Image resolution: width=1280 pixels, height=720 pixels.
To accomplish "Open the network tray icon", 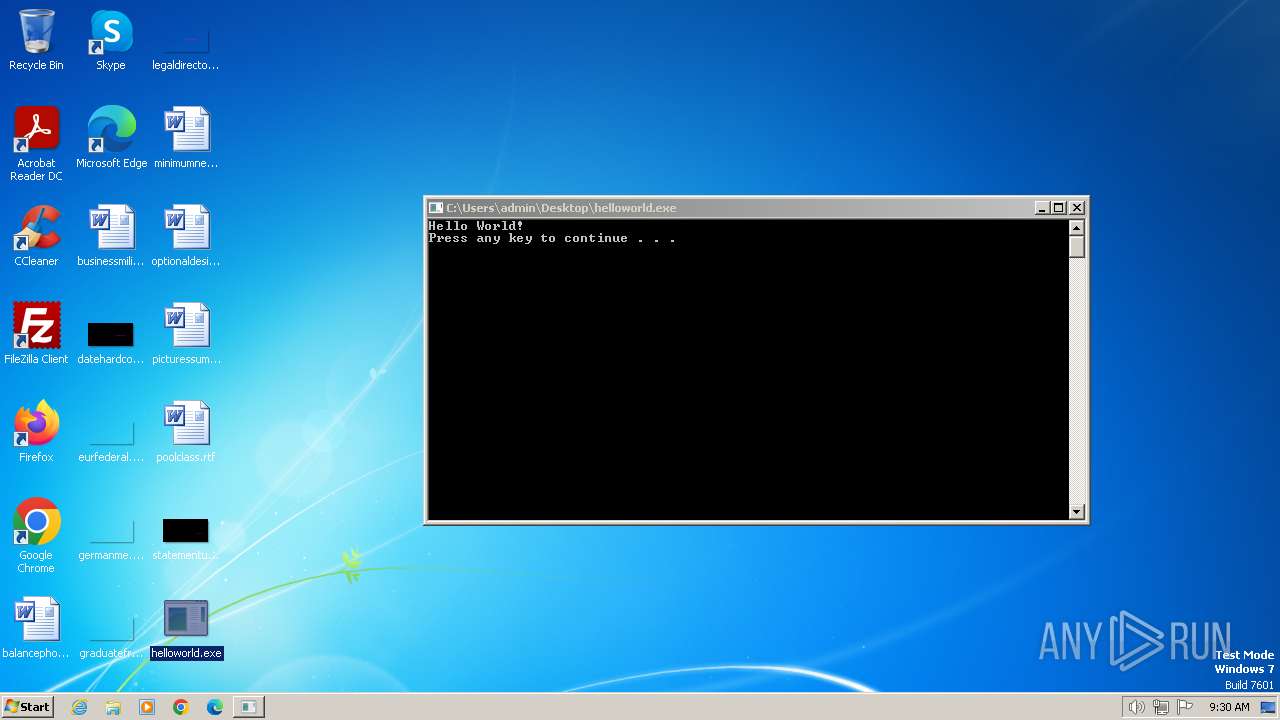I will point(1160,707).
